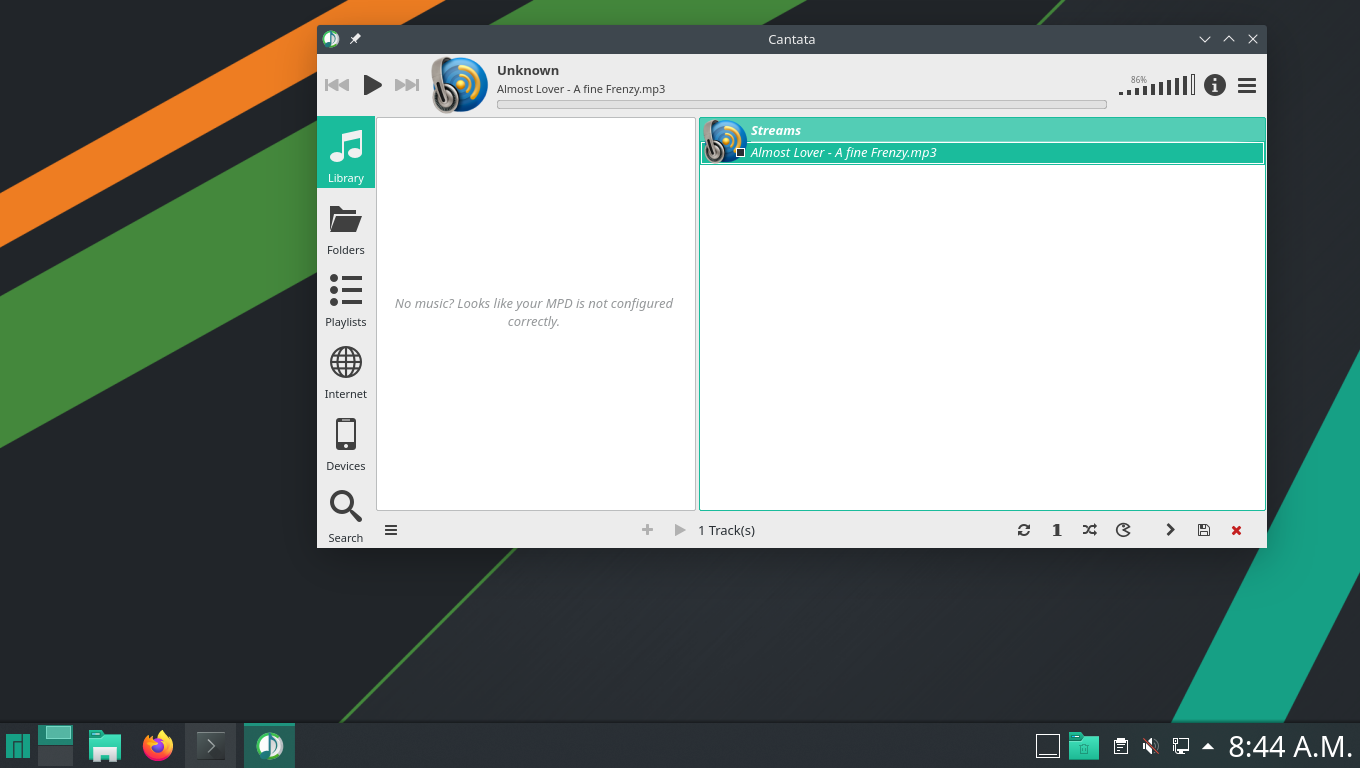Open Cantata's main hamburger menu
Image resolution: width=1360 pixels, height=768 pixels.
[x=1247, y=85]
